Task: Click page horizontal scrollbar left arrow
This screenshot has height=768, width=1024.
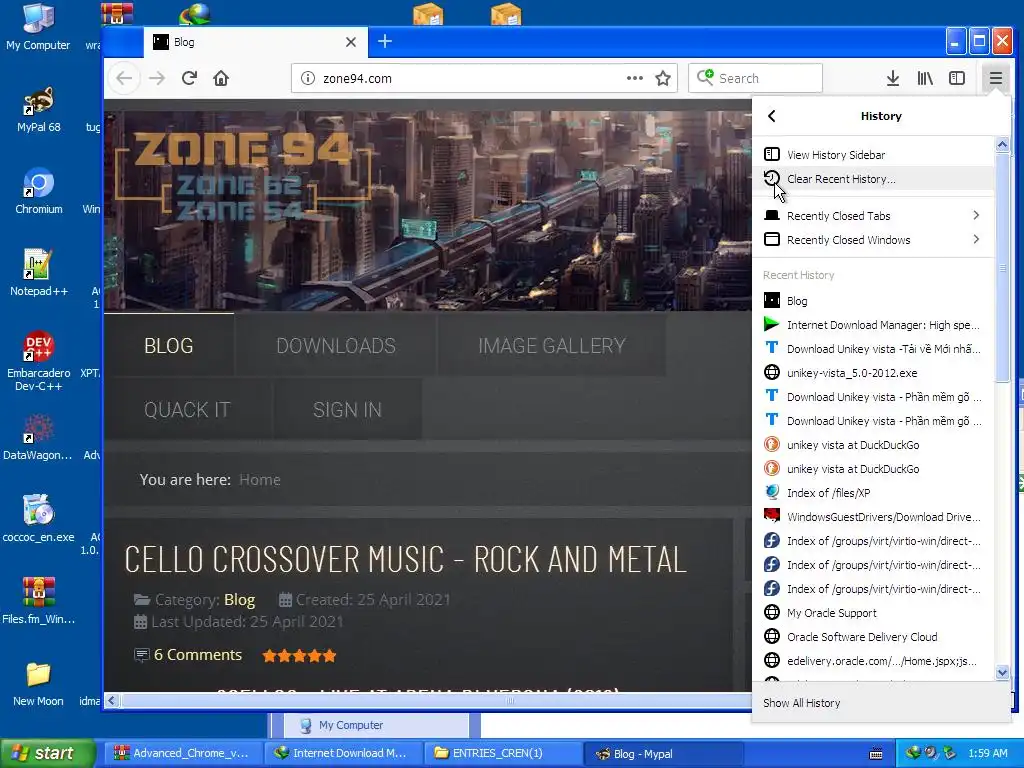Action: pyautogui.click(x=112, y=701)
